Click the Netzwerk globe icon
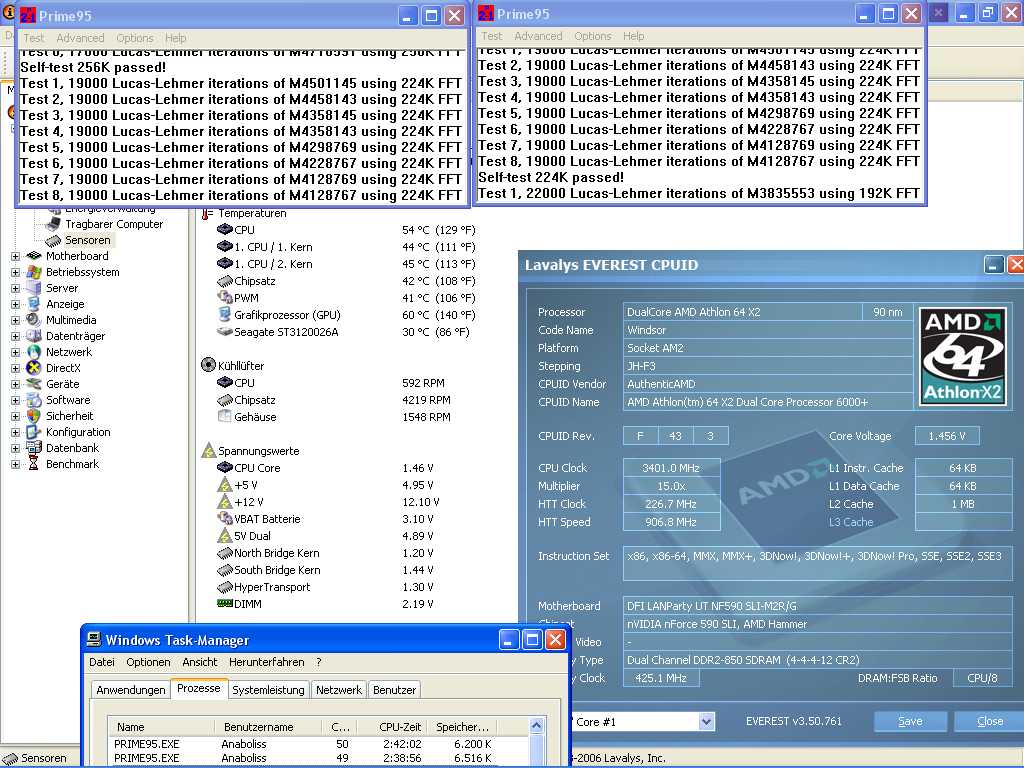1024x768 pixels. [34, 352]
